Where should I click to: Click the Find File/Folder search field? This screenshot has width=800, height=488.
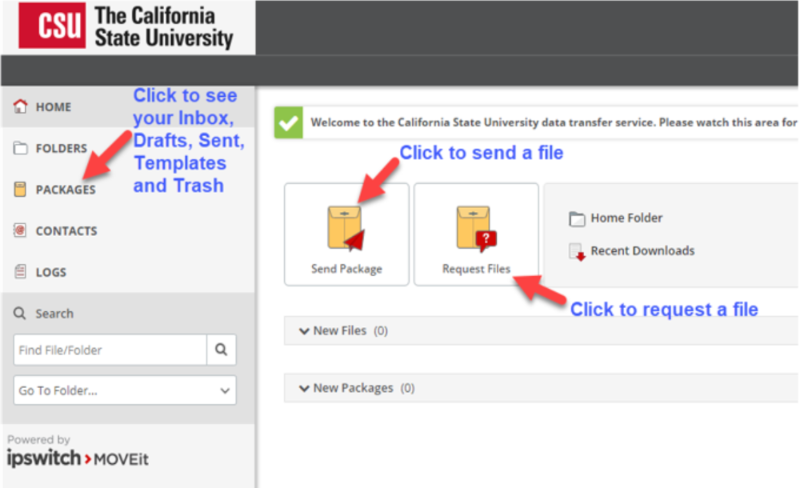click(x=110, y=350)
